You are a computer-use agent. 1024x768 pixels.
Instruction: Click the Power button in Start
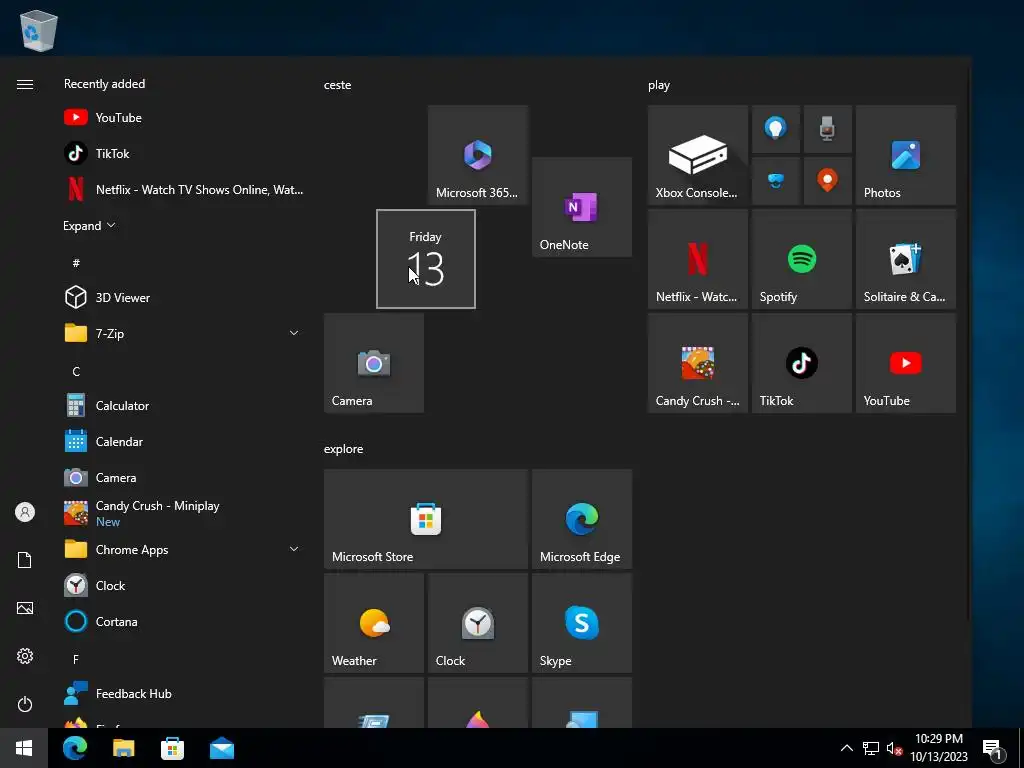click(25, 704)
